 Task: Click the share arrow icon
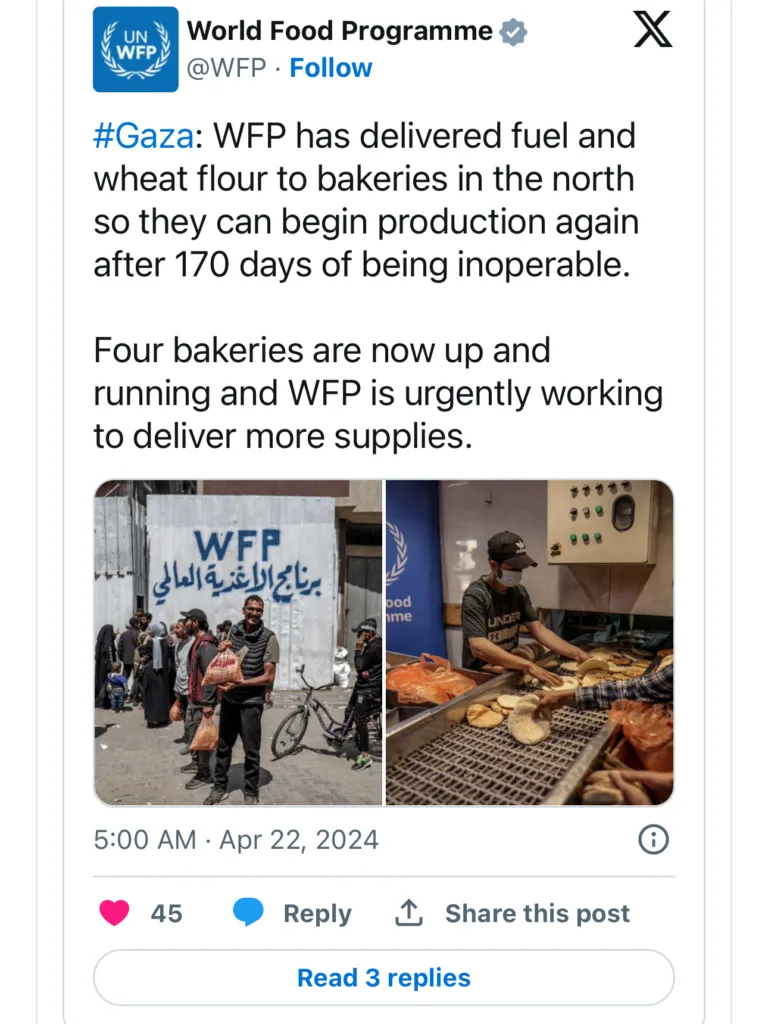tap(409, 913)
